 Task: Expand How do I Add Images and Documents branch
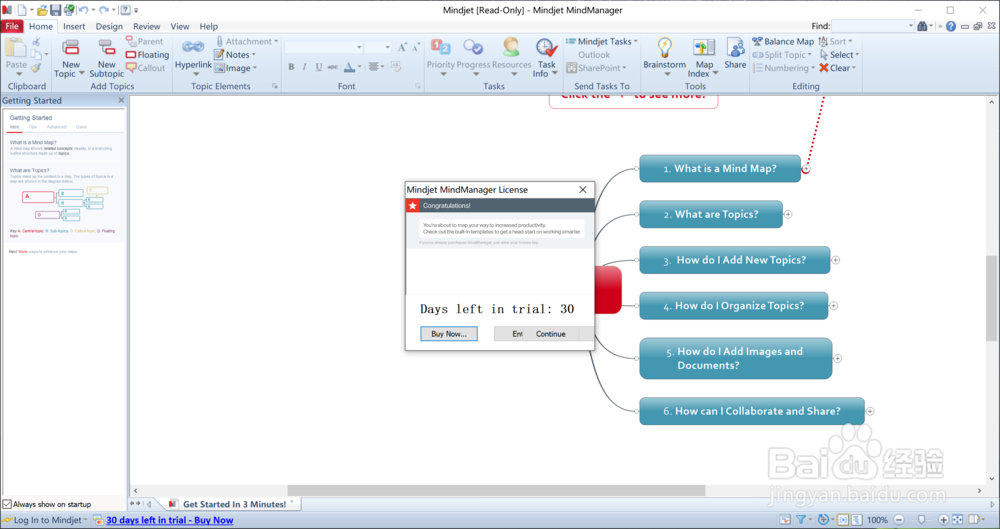pos(837,359)
